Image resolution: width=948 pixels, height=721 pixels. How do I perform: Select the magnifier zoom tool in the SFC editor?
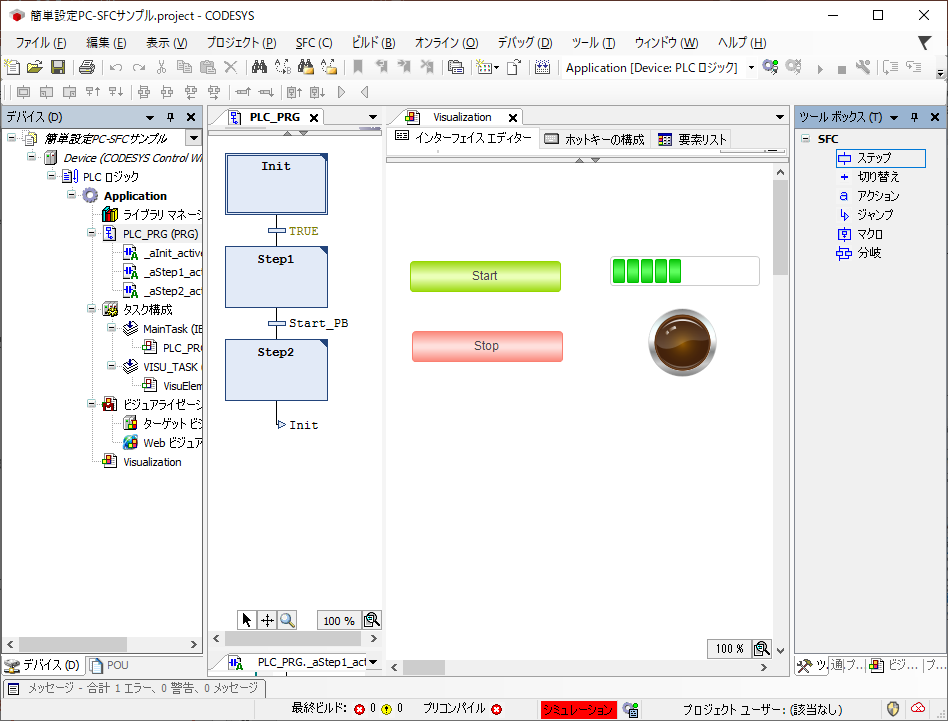point(288,619)
